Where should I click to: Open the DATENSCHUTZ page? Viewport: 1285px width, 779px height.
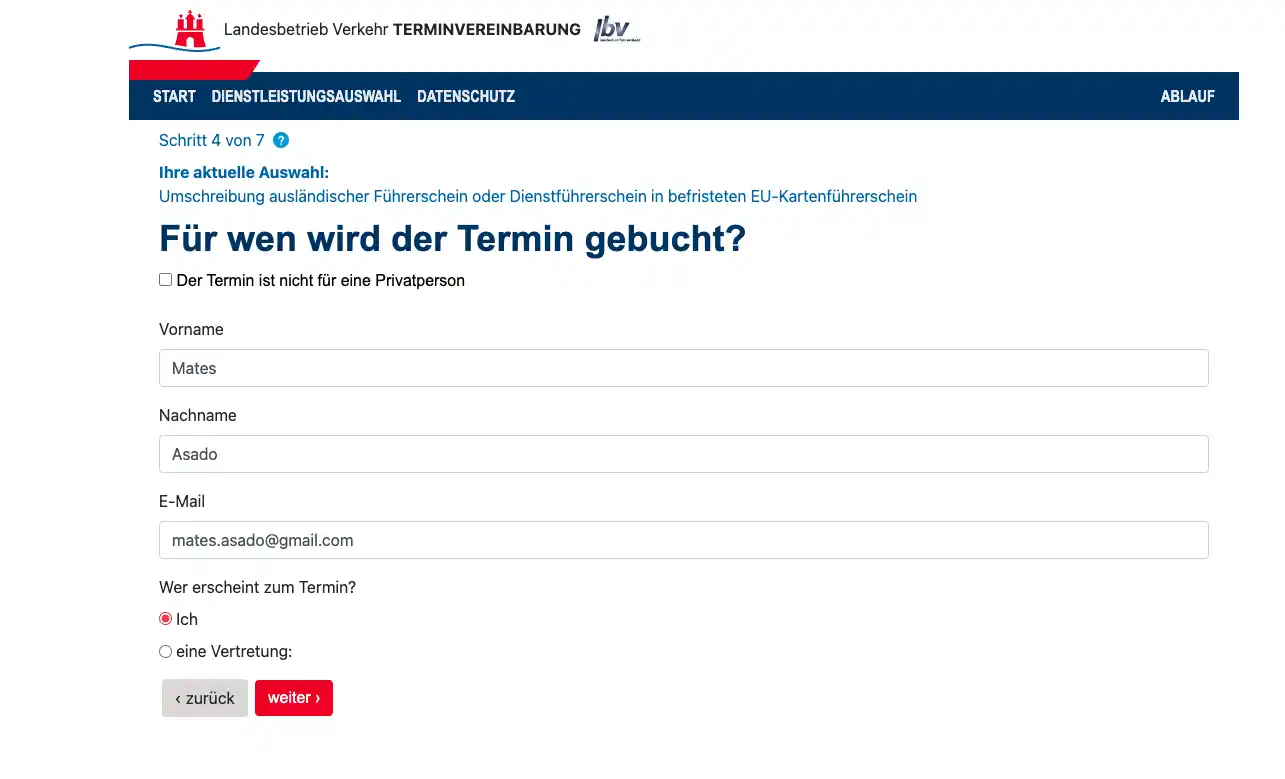[465, 96]
